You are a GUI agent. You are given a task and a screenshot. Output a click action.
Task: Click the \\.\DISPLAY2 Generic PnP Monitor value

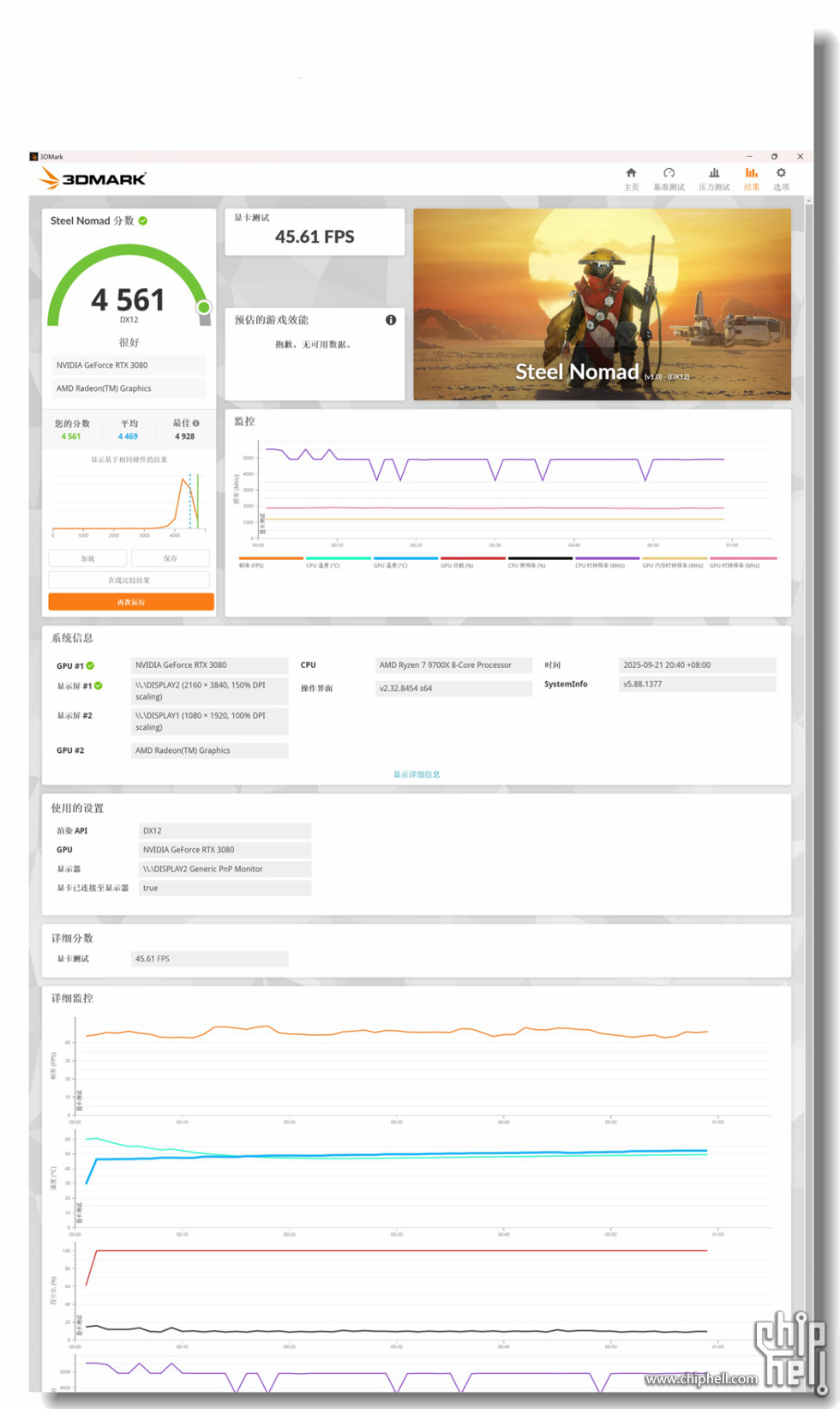tap(225, 869)
